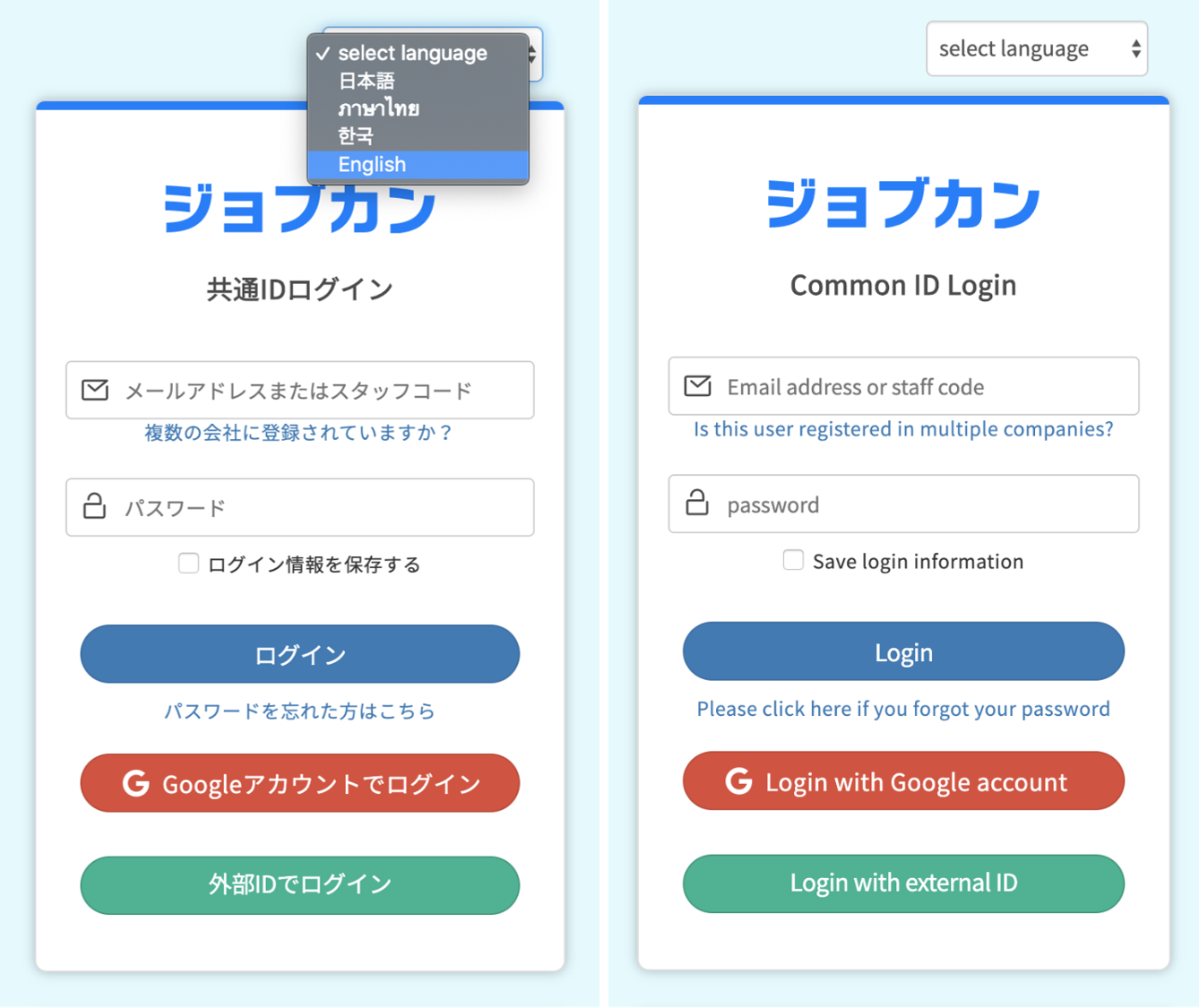This screenshot has height=1008, width=1199.
Task: Select 日本語 from the language list
Action: pos(418,82)
